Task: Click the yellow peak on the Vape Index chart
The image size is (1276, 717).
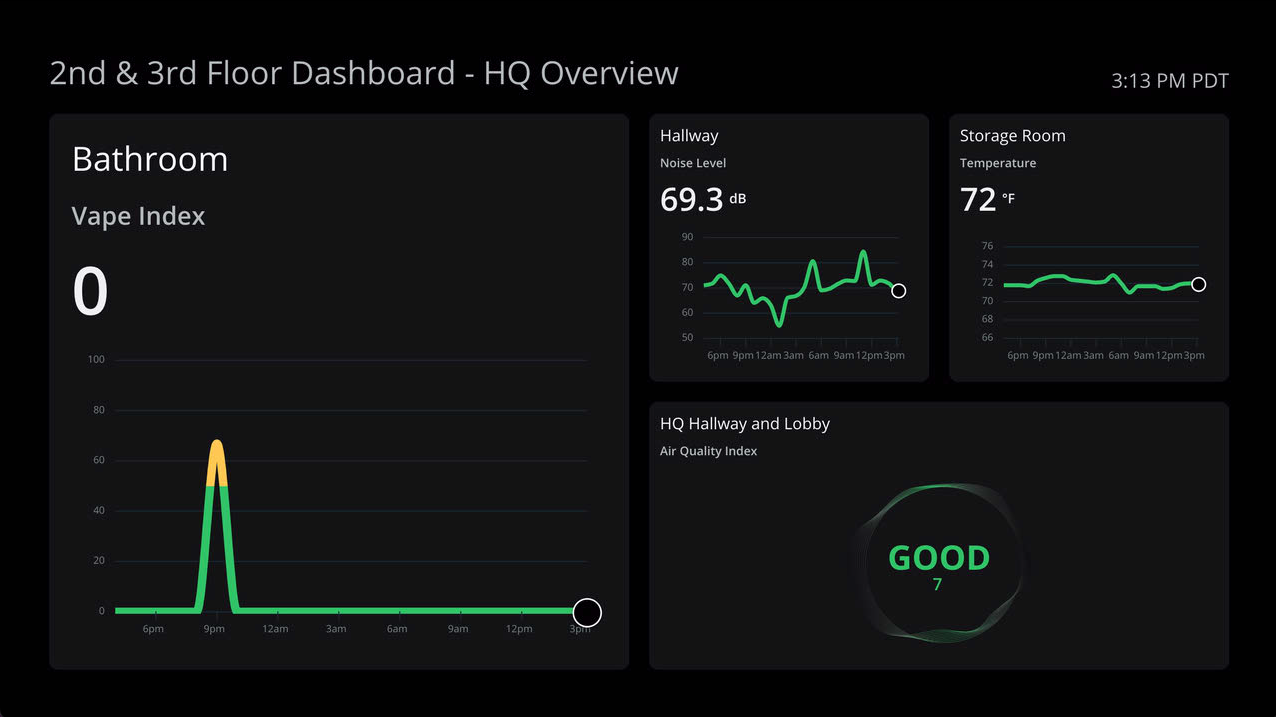Action: click(x=216, y=457)
